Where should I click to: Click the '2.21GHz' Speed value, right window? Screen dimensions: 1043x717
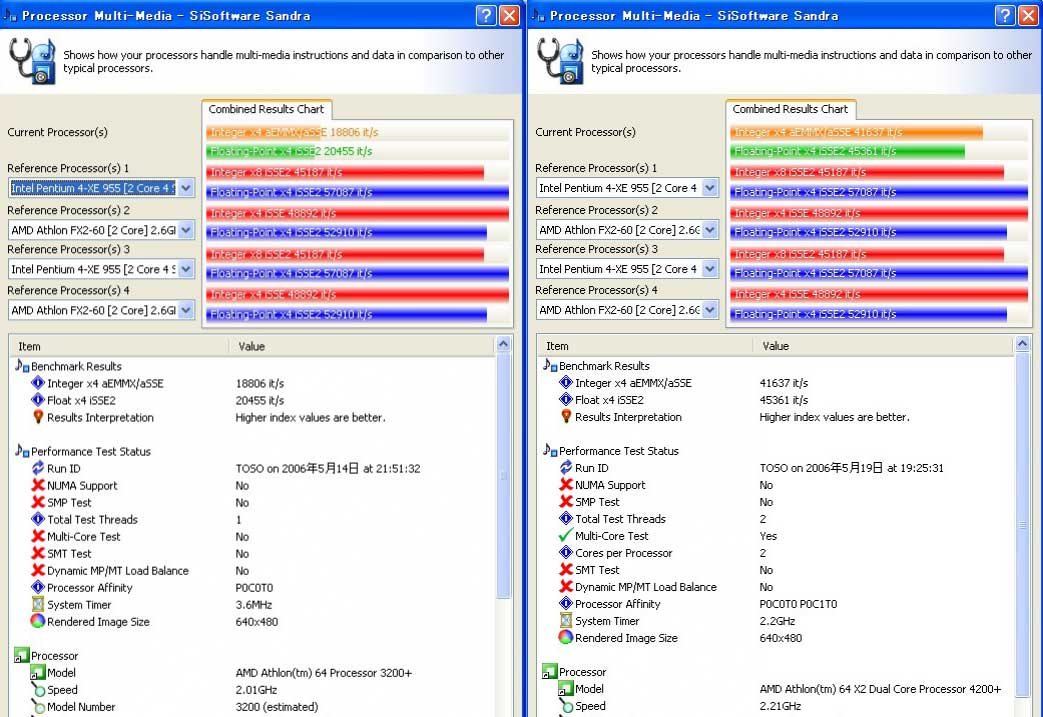[x=780, y=706]
